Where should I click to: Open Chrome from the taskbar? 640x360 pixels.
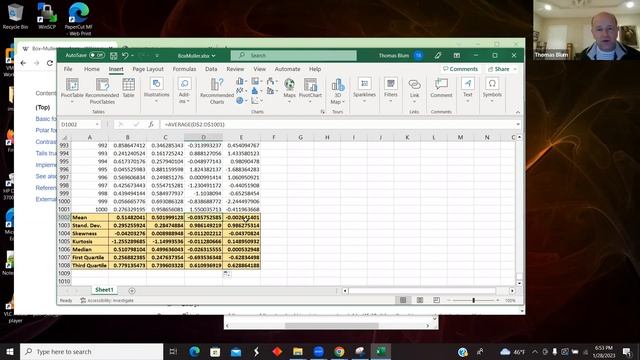tap(339, 351)
